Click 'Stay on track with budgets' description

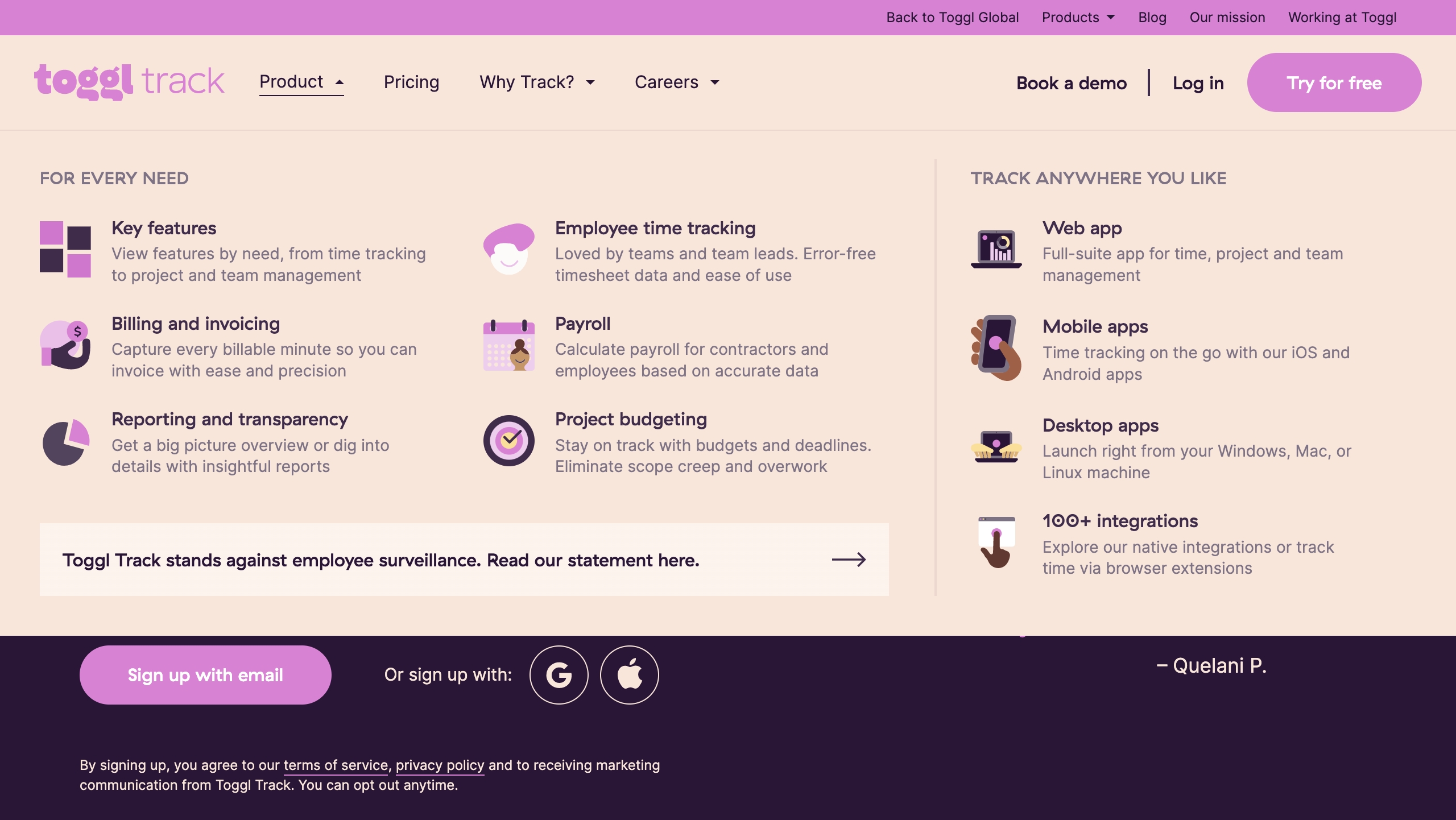point(713,455)
